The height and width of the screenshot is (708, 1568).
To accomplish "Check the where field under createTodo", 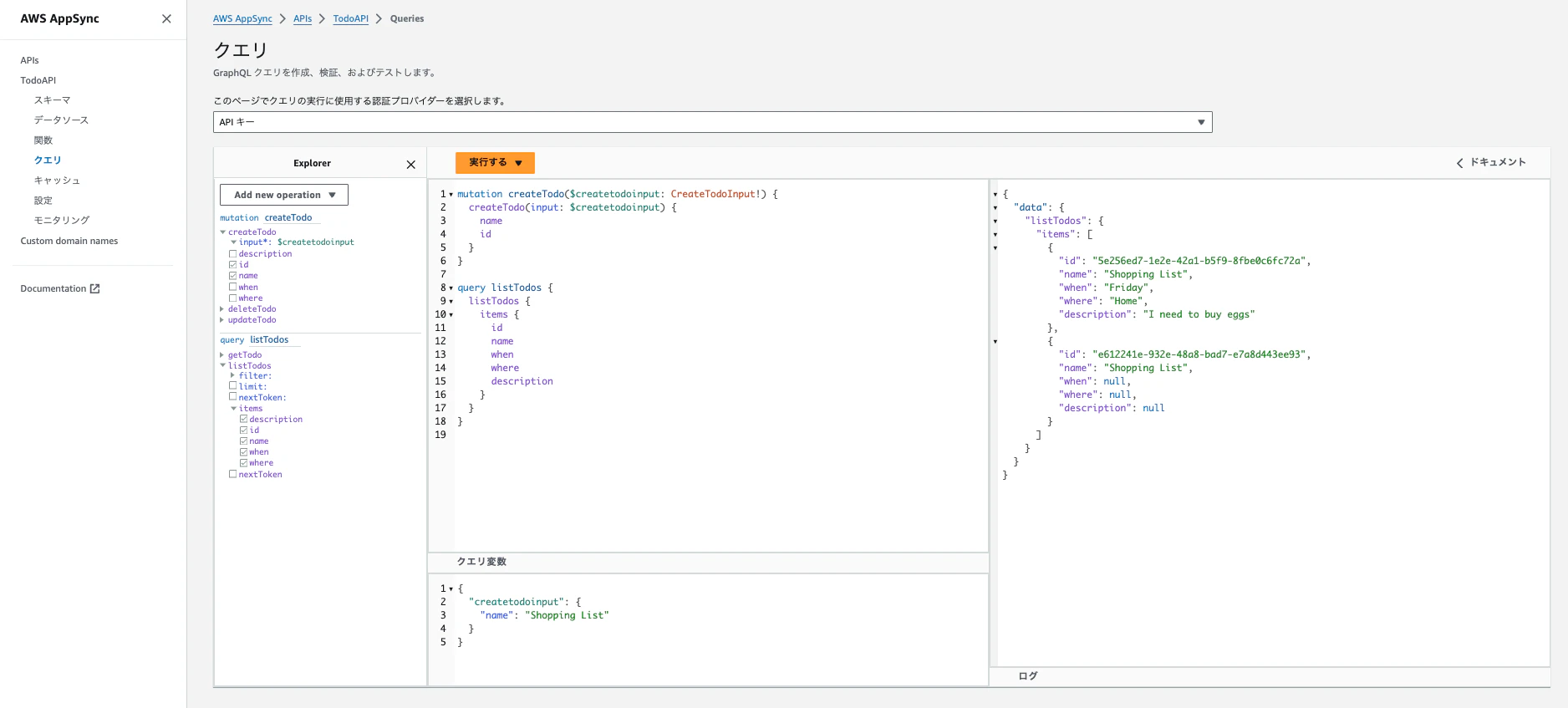I will point(233,298).
